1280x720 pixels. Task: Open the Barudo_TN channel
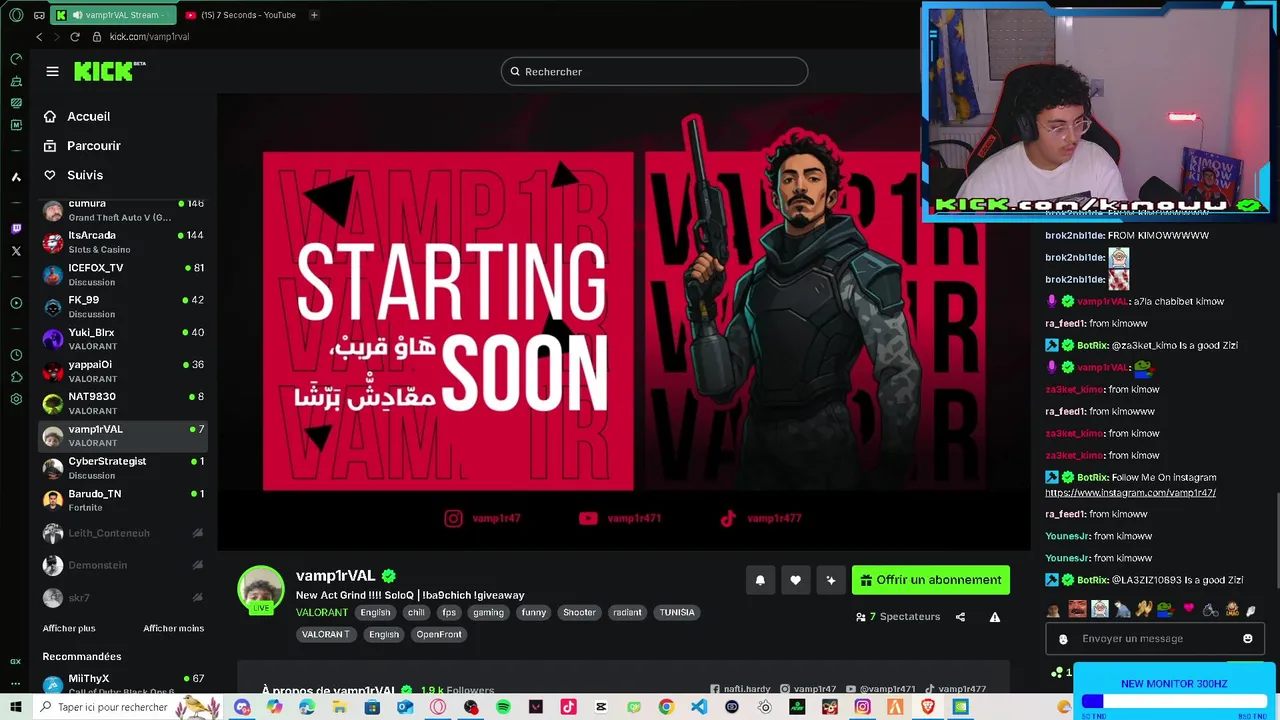[x=123, y=500]
